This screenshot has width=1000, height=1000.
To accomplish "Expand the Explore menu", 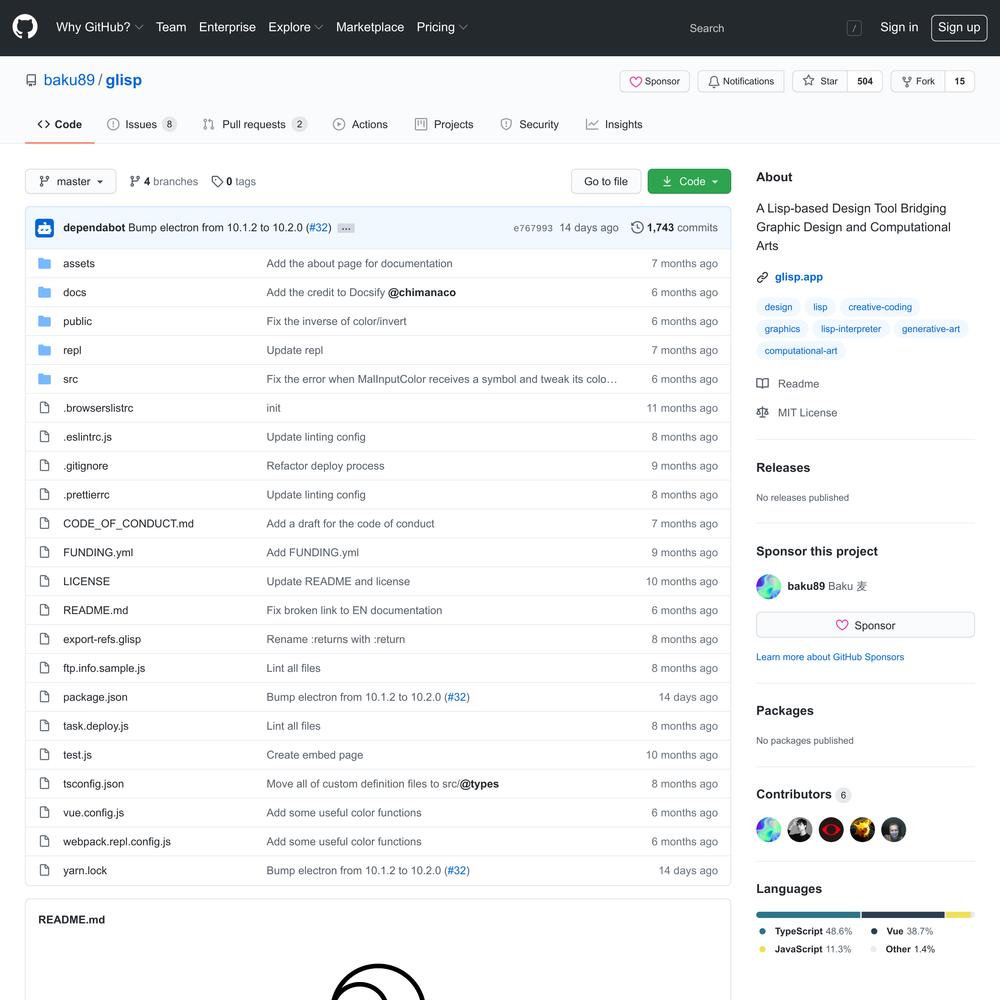I will tap(295, 27).
